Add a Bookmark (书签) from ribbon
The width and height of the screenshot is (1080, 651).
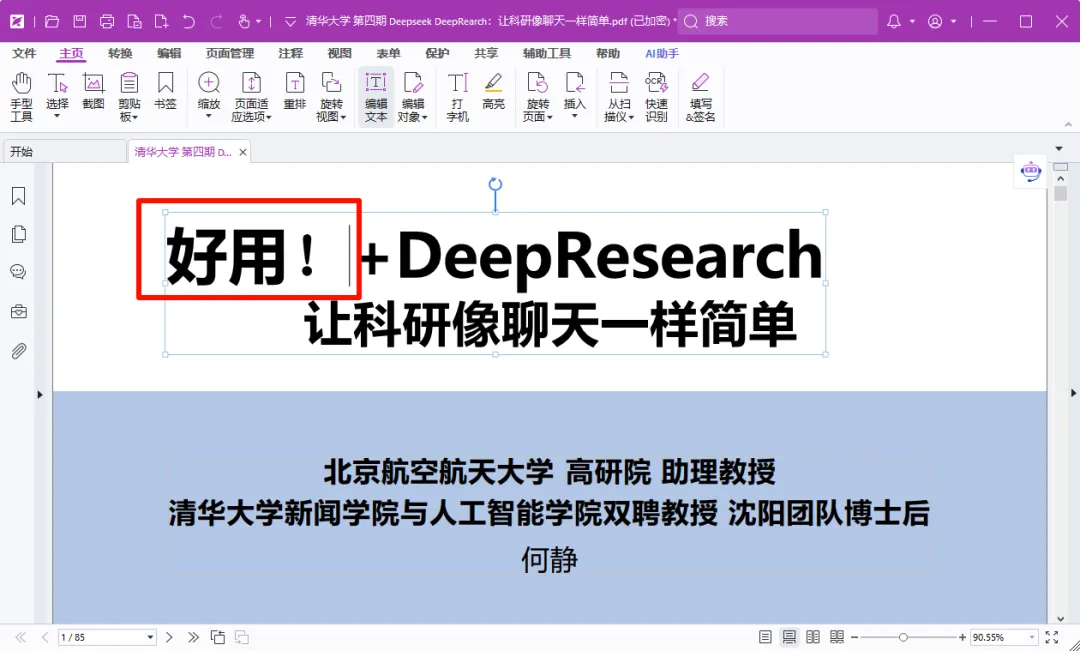(x=165, y=91)
